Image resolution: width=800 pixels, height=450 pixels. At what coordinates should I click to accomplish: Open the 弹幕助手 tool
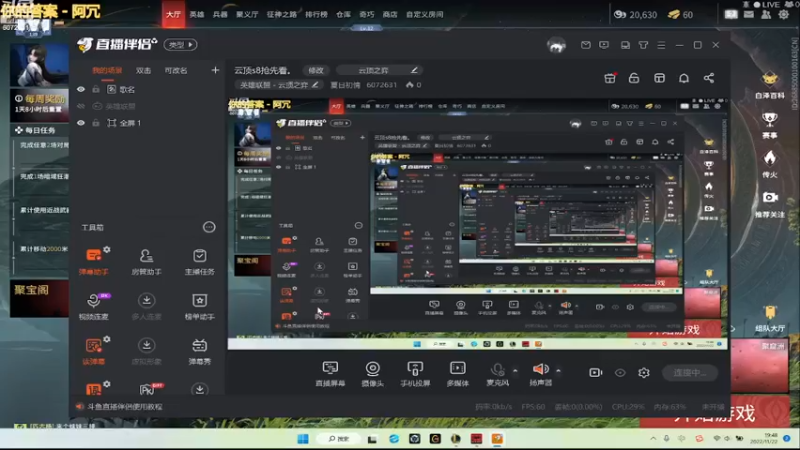[x=93, y=262]
